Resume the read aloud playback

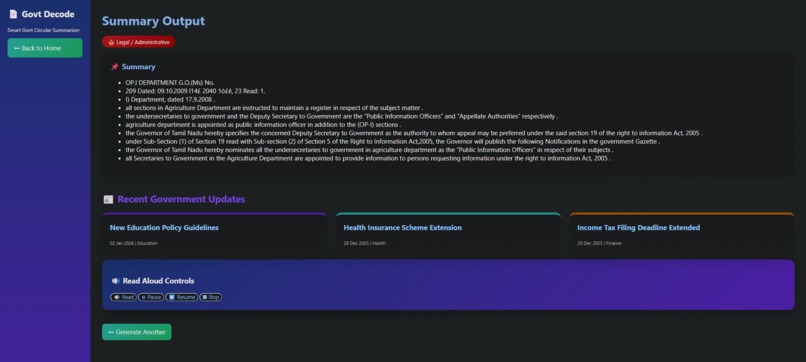coord(181,297)
